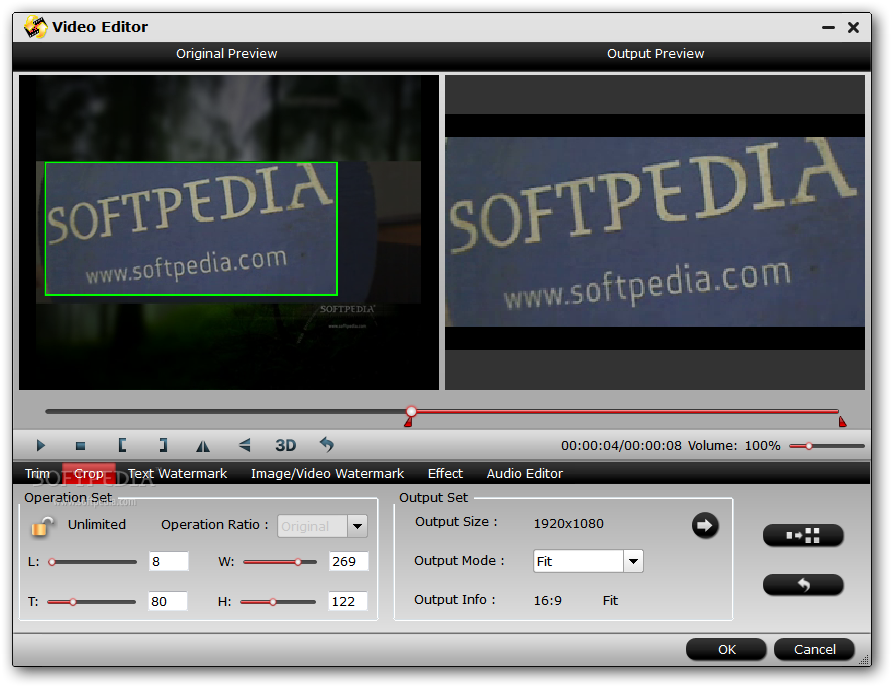The height and width of the screenshot is (687, 892).
Task: Open the Video Editor app icon in title bar
Action: pos(35,27)
